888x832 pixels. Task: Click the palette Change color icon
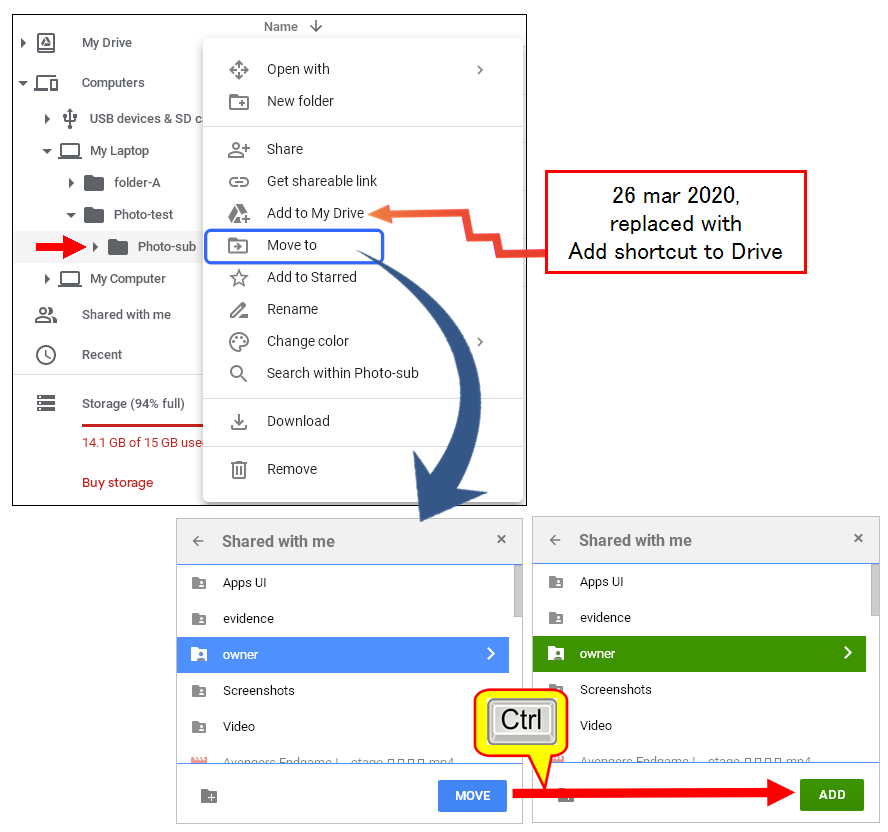point(238,342)
